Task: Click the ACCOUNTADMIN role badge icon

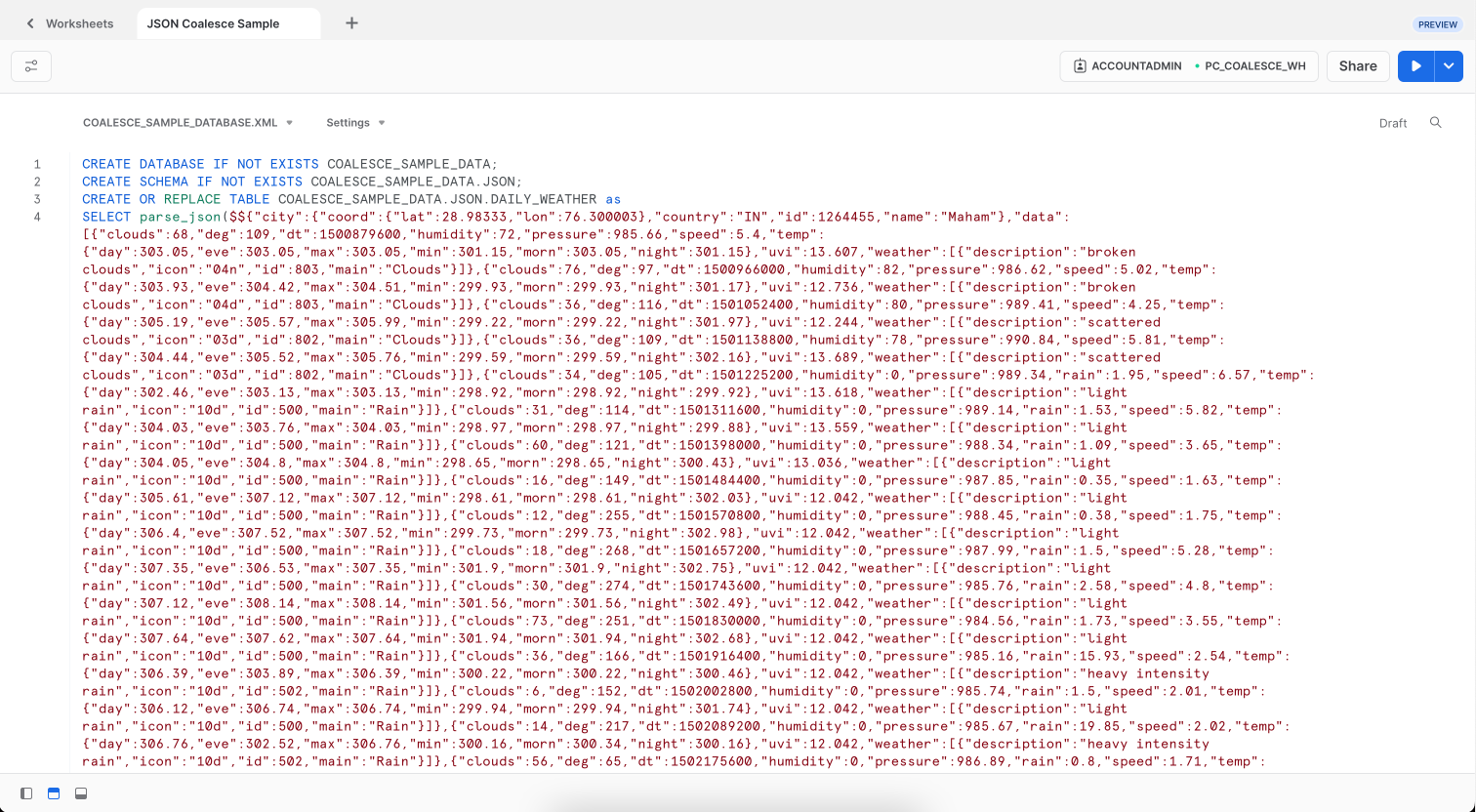Action: 1080,66
